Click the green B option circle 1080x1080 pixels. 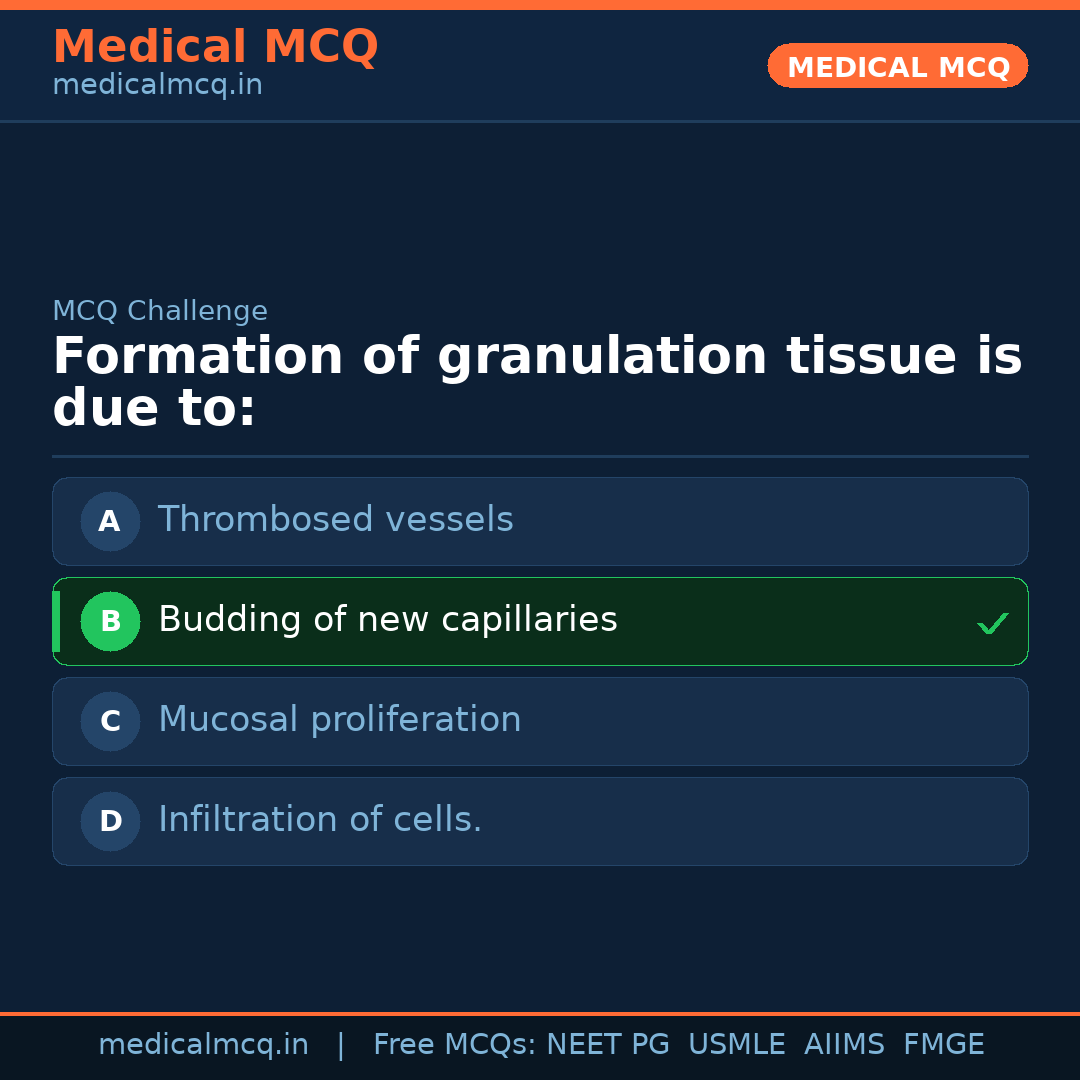110,621
